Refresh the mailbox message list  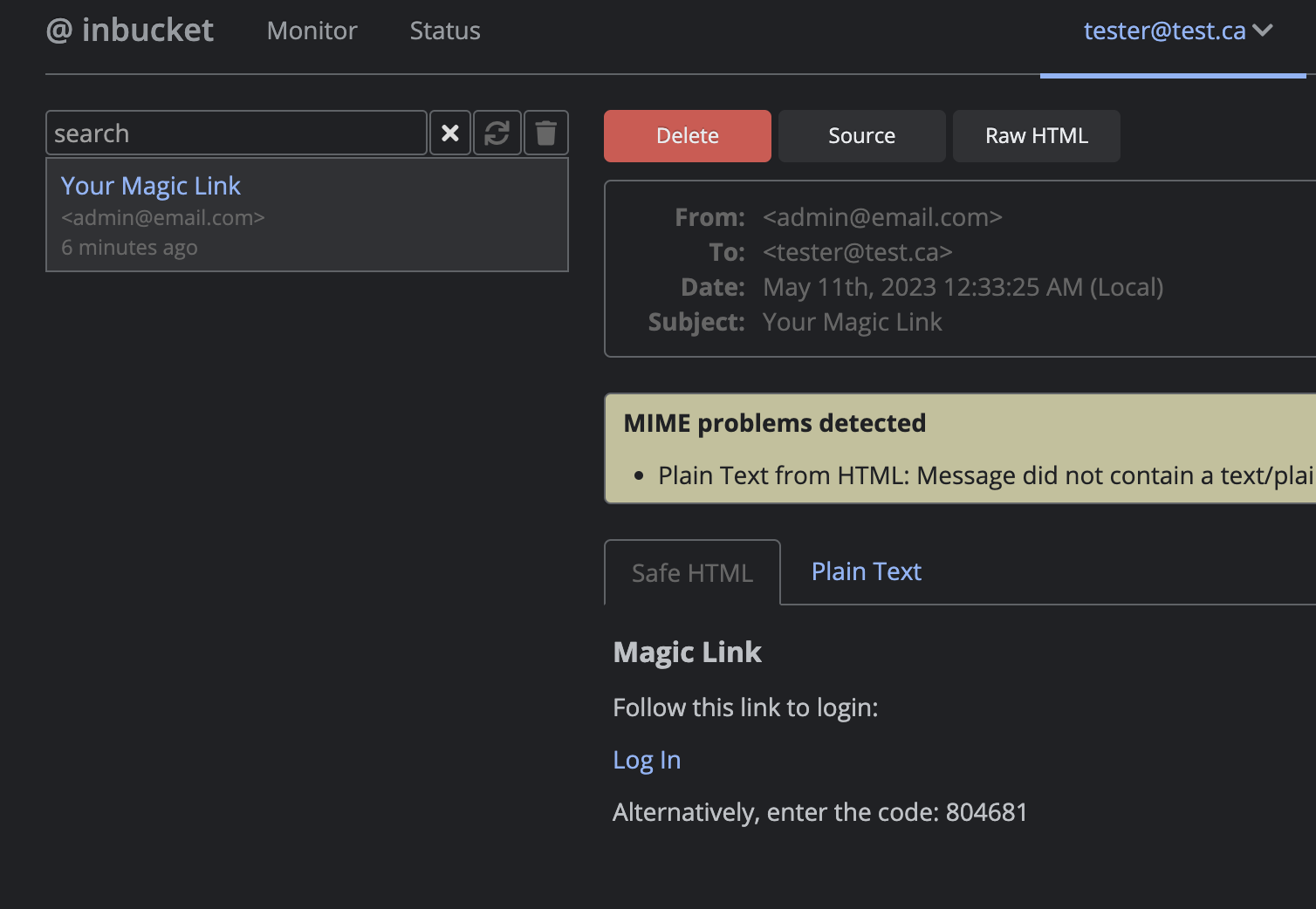tap(497, 133)
